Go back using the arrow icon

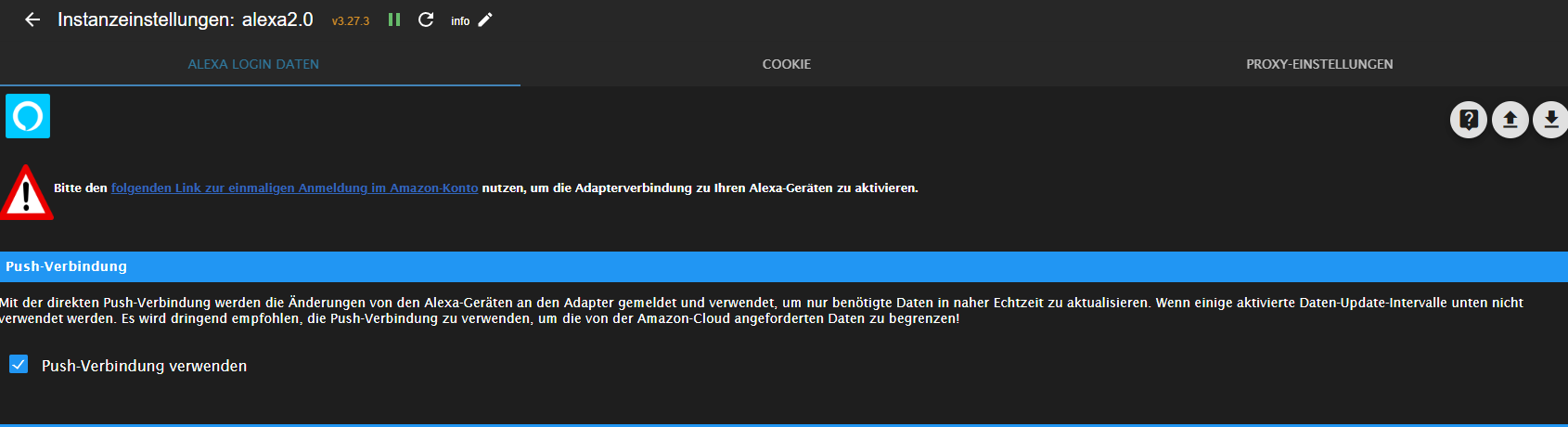click(32, 19)
